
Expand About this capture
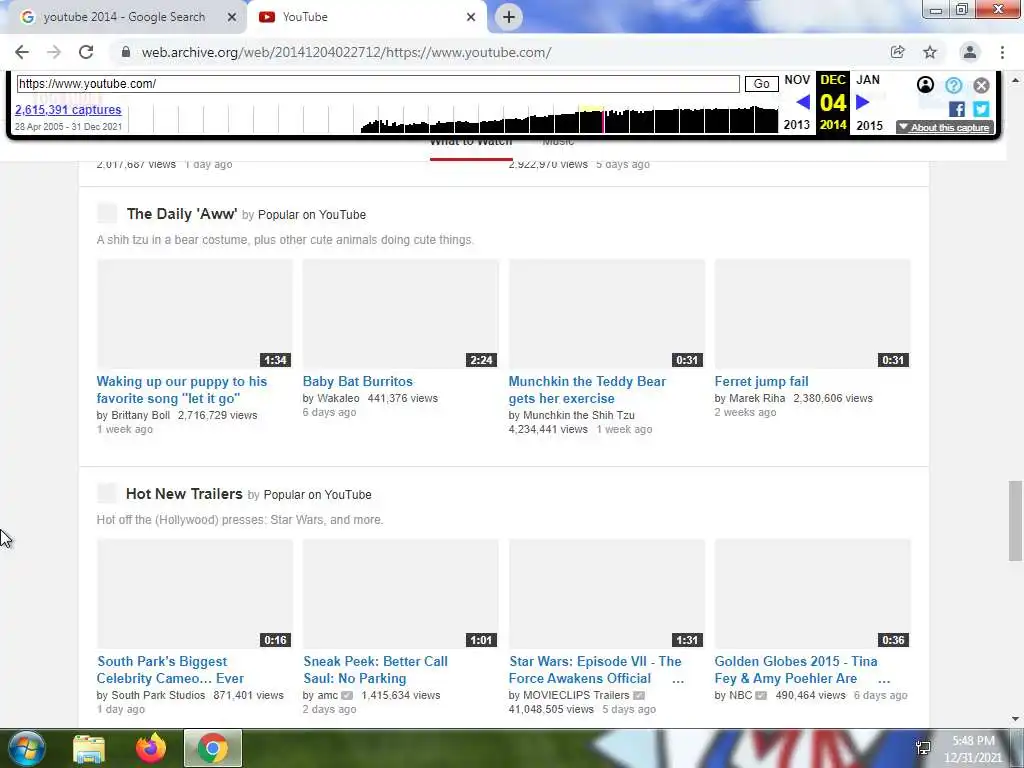coord(944,127)
